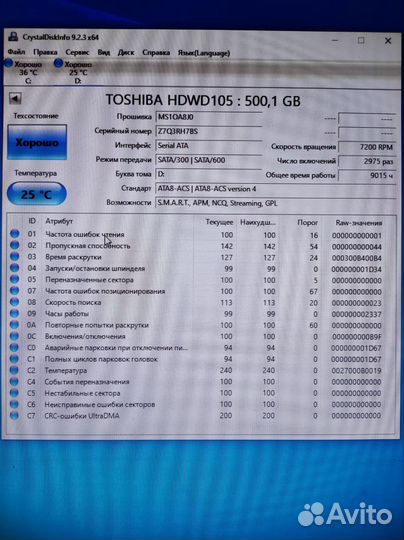The width and height of the screenshot is (404, 540).
Task: Select the Повторные попытки раскрутки row text
Action: (x=97, y=325)
